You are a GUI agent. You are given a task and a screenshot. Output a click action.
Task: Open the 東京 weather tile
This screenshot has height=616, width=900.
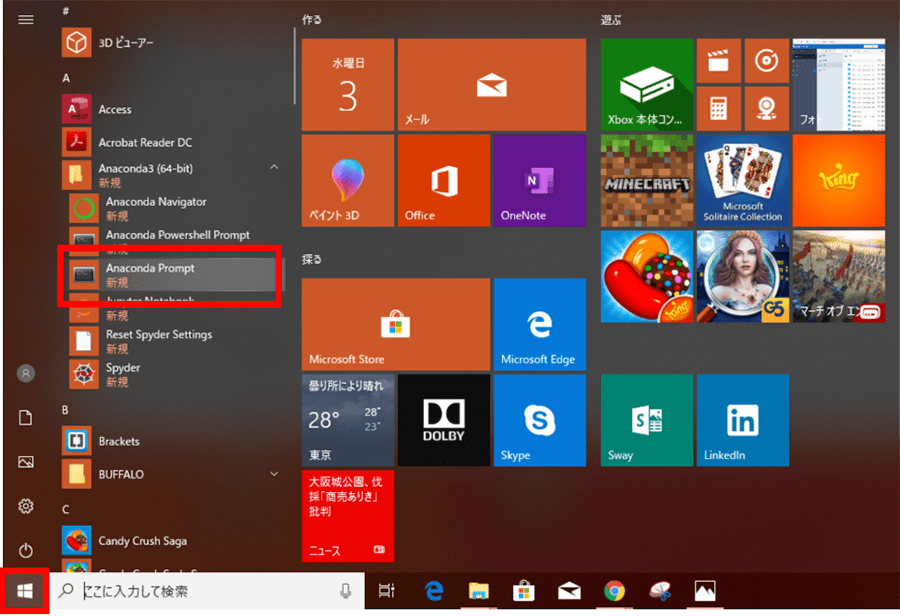348,420
